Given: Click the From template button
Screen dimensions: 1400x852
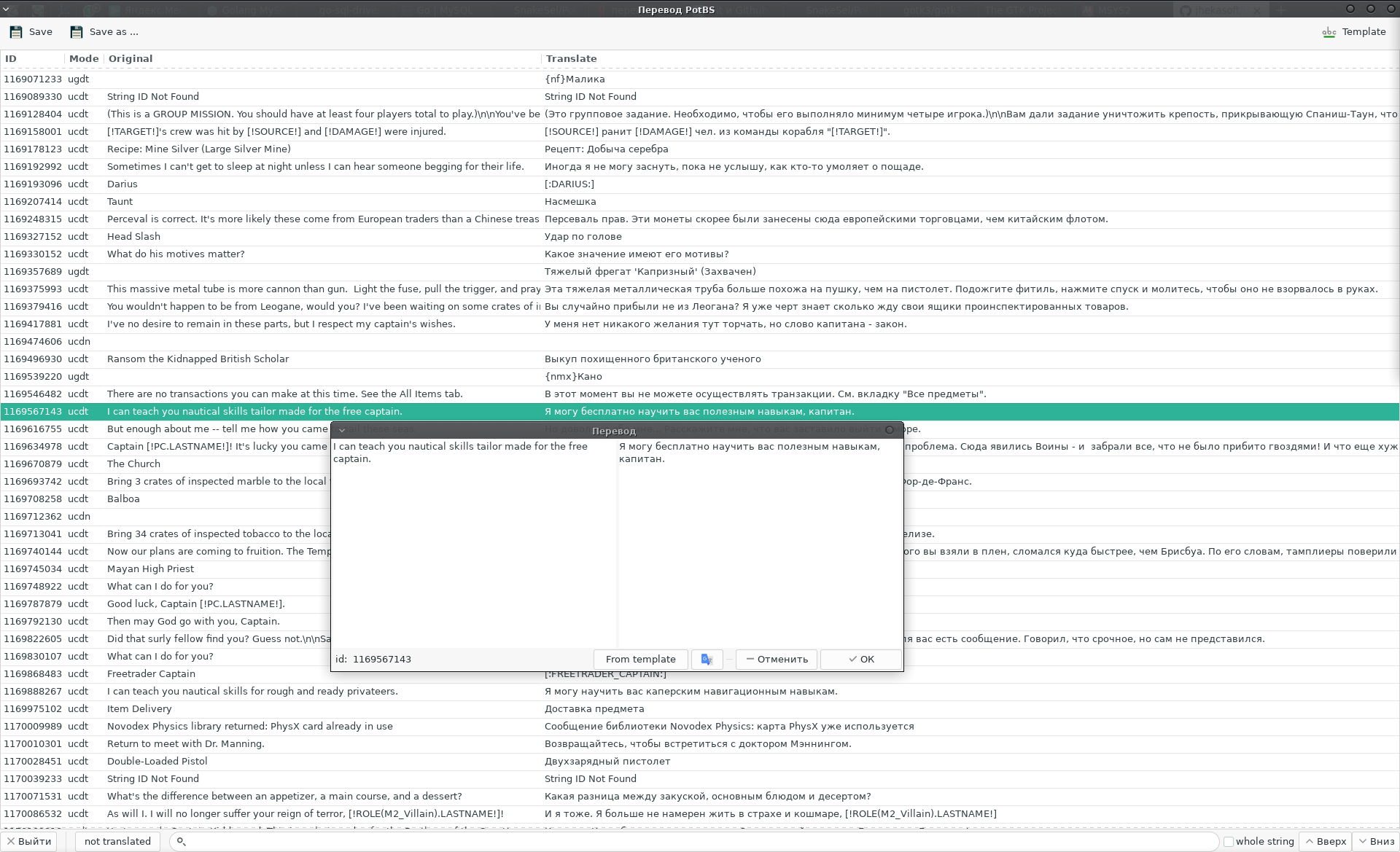Looking at the screenshot, I should (x=640, y=659).
